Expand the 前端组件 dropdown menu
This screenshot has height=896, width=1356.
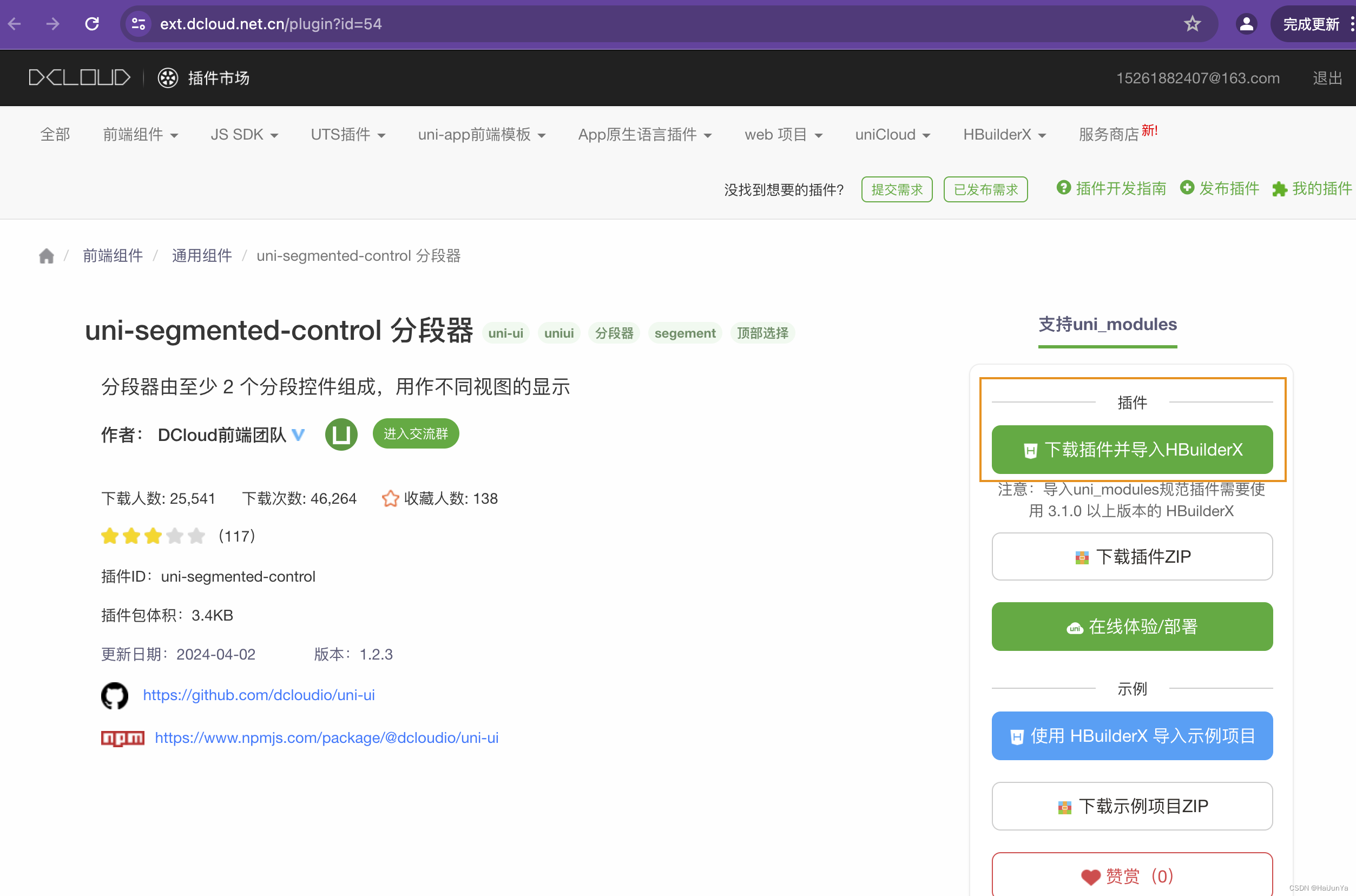[x=141, y=135]
